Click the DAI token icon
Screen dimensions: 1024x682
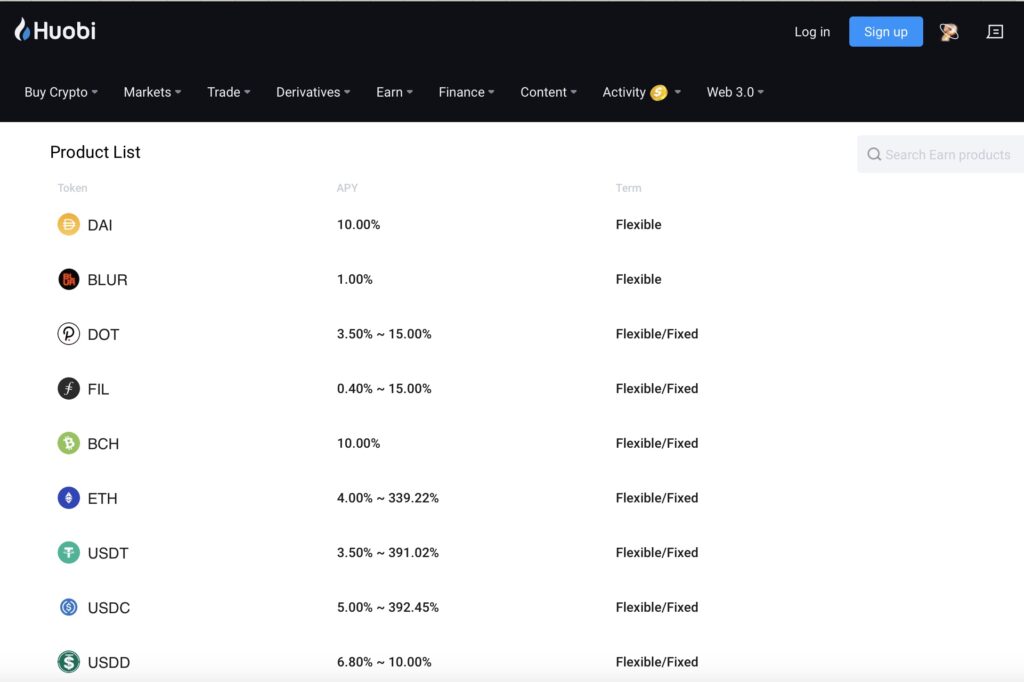pos(69,224)
